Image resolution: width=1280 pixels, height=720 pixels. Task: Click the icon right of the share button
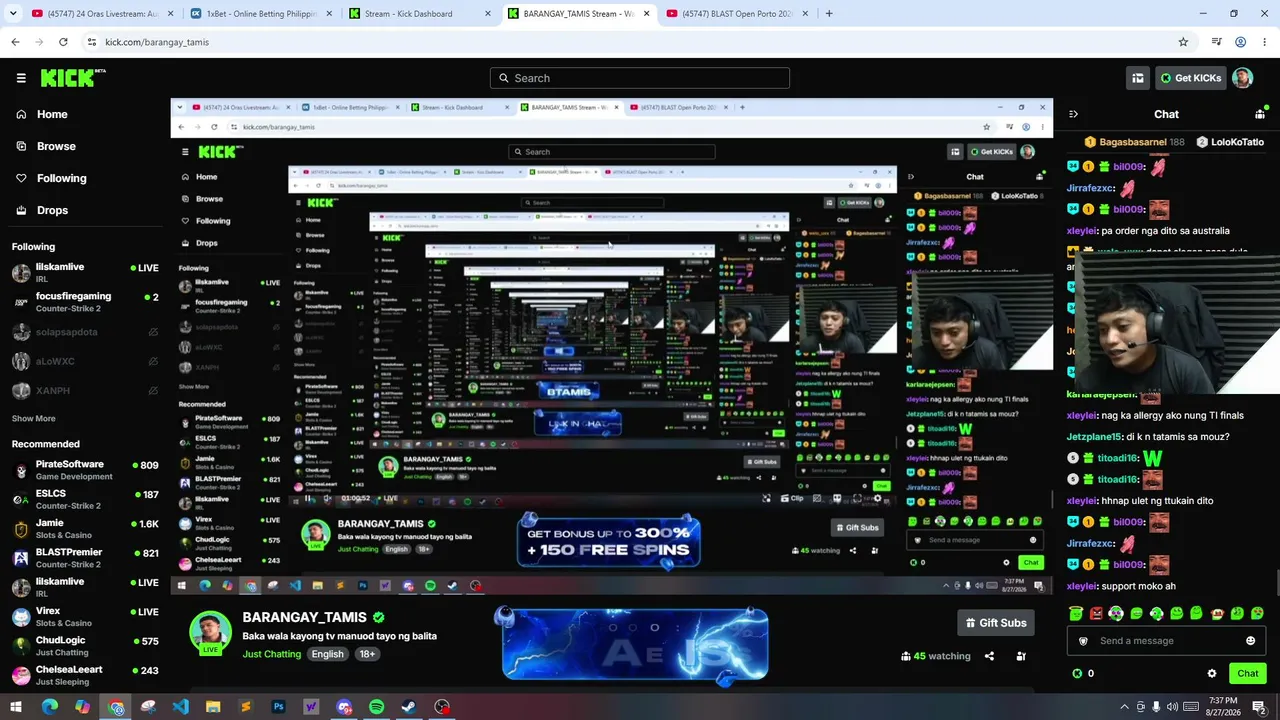tap(1021, 656)
